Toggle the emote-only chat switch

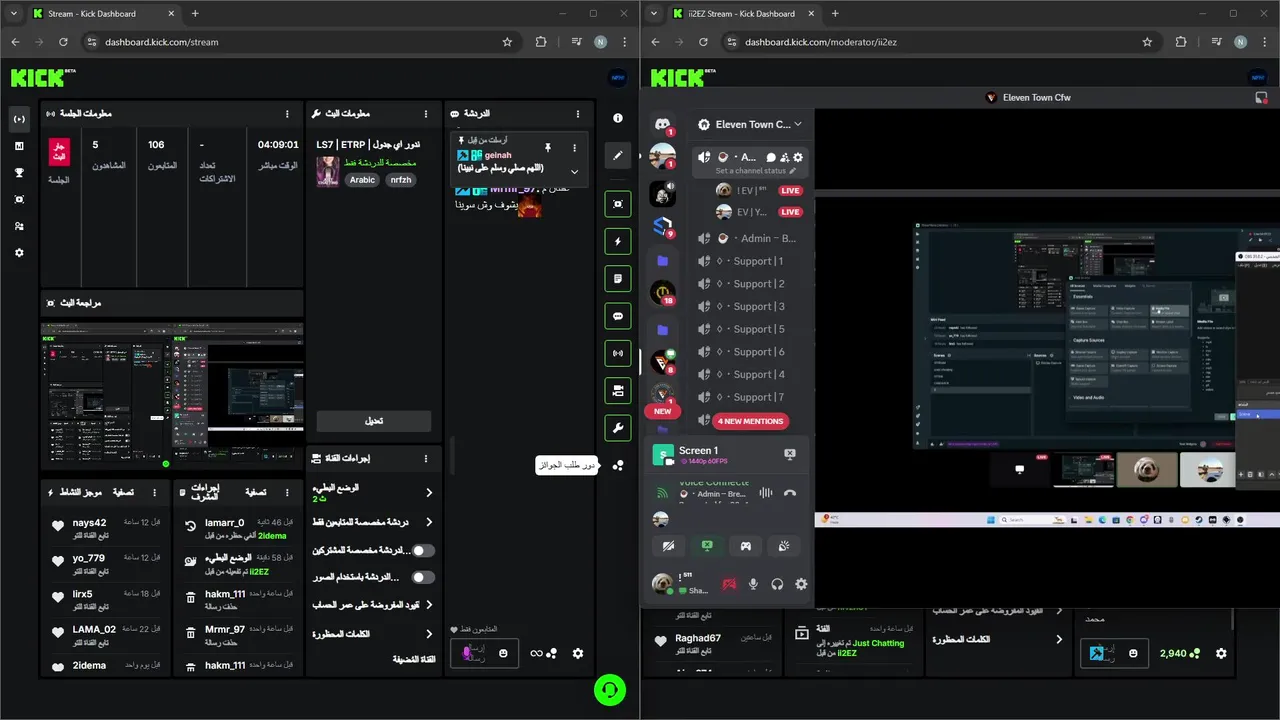(424, 577)
